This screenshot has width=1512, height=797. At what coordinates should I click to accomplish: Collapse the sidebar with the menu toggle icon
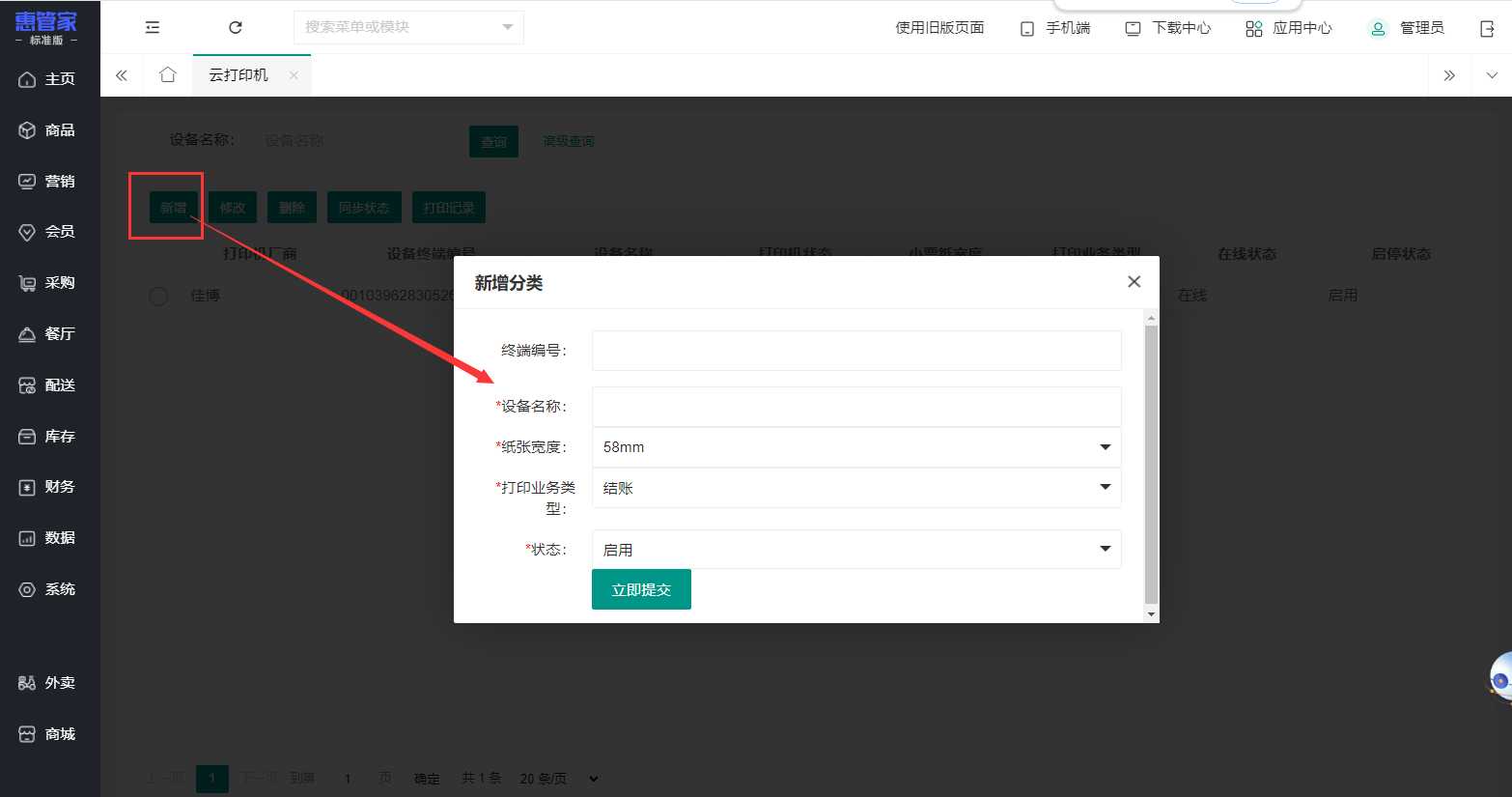(153, 27)
